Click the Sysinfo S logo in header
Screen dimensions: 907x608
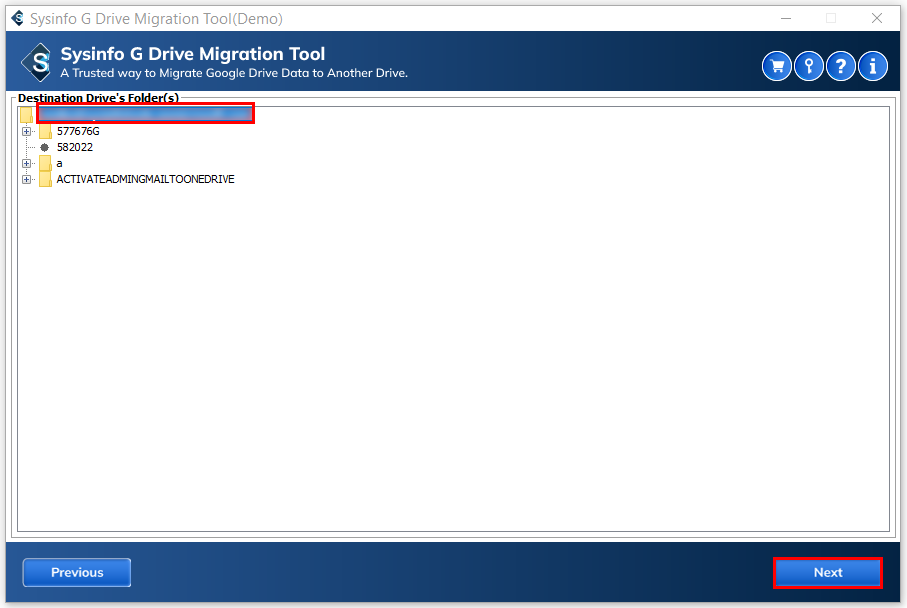pyautogui.click(x=36, y=62)
